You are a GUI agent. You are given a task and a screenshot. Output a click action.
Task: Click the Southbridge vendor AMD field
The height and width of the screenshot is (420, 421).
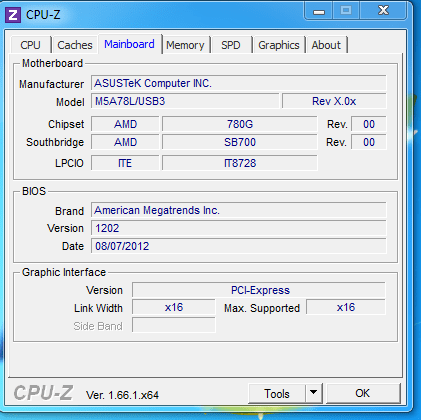pos(125,142)
